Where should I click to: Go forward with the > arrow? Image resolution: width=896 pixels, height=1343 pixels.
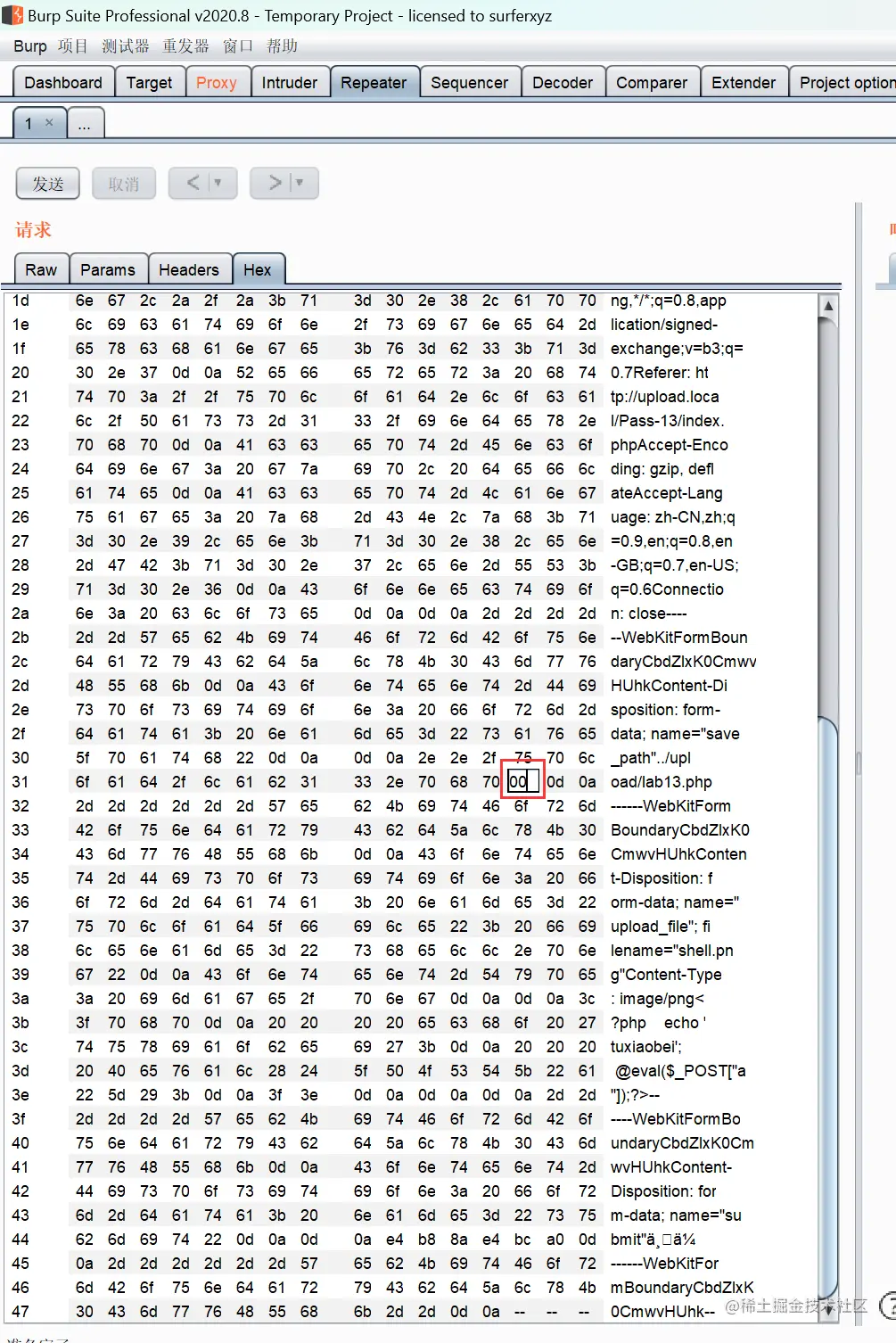[x=275, y=183]
